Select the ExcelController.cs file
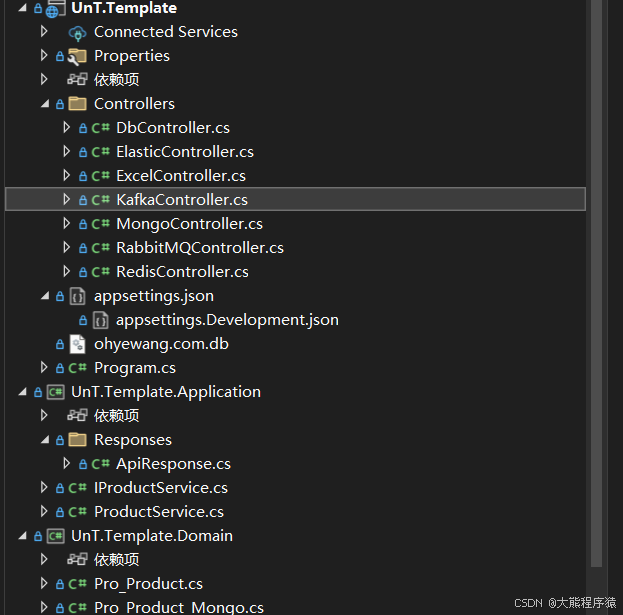 [181, 176]
